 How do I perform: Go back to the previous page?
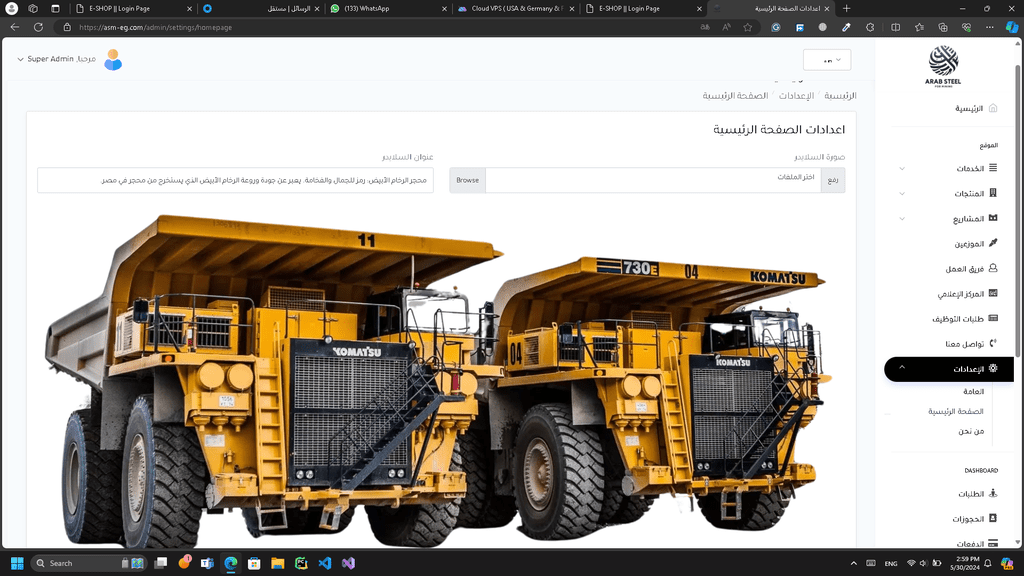(x=15, y=27)
